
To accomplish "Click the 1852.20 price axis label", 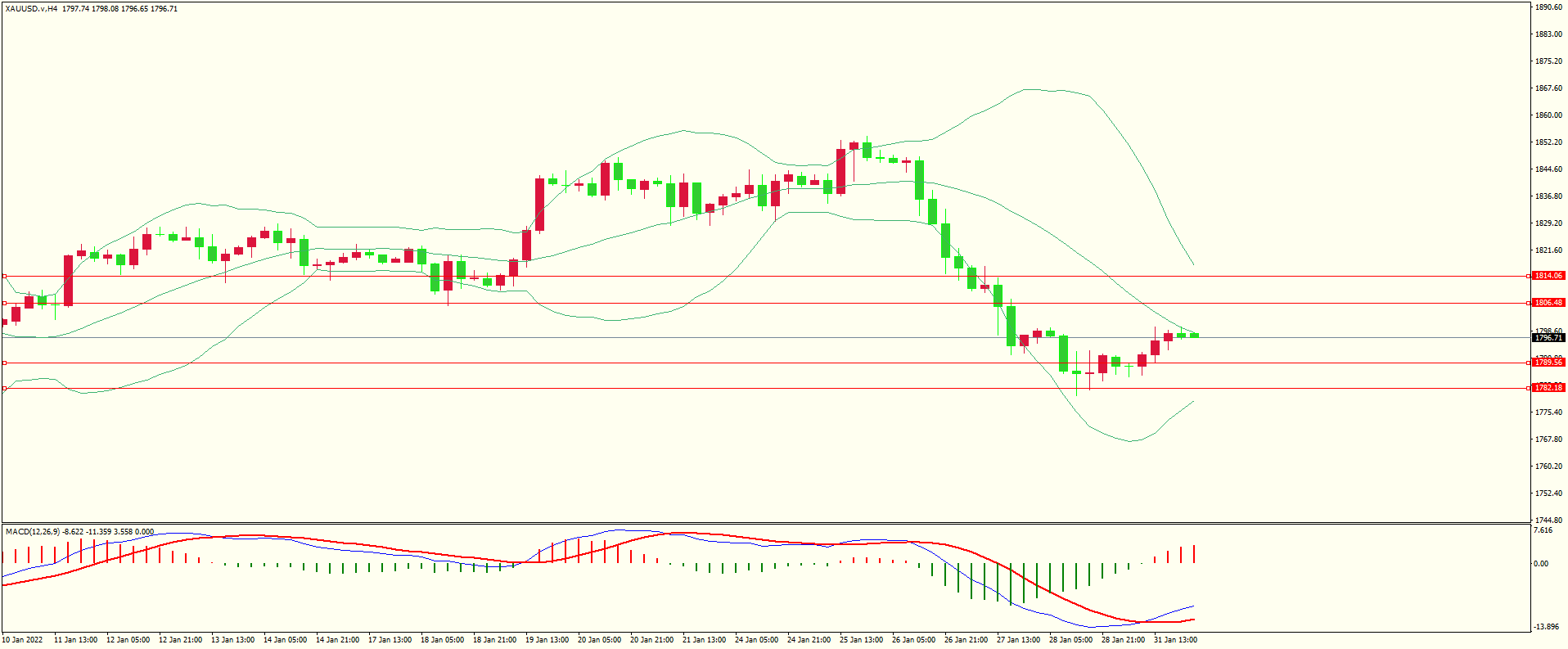I will pos(1548,142).
